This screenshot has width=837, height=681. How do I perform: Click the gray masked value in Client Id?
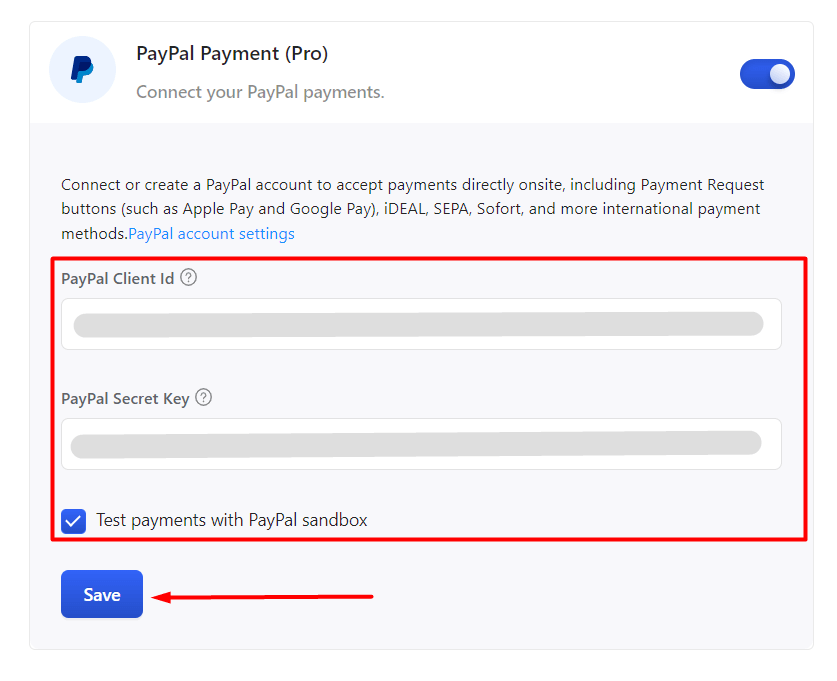(x=418, y=324)
